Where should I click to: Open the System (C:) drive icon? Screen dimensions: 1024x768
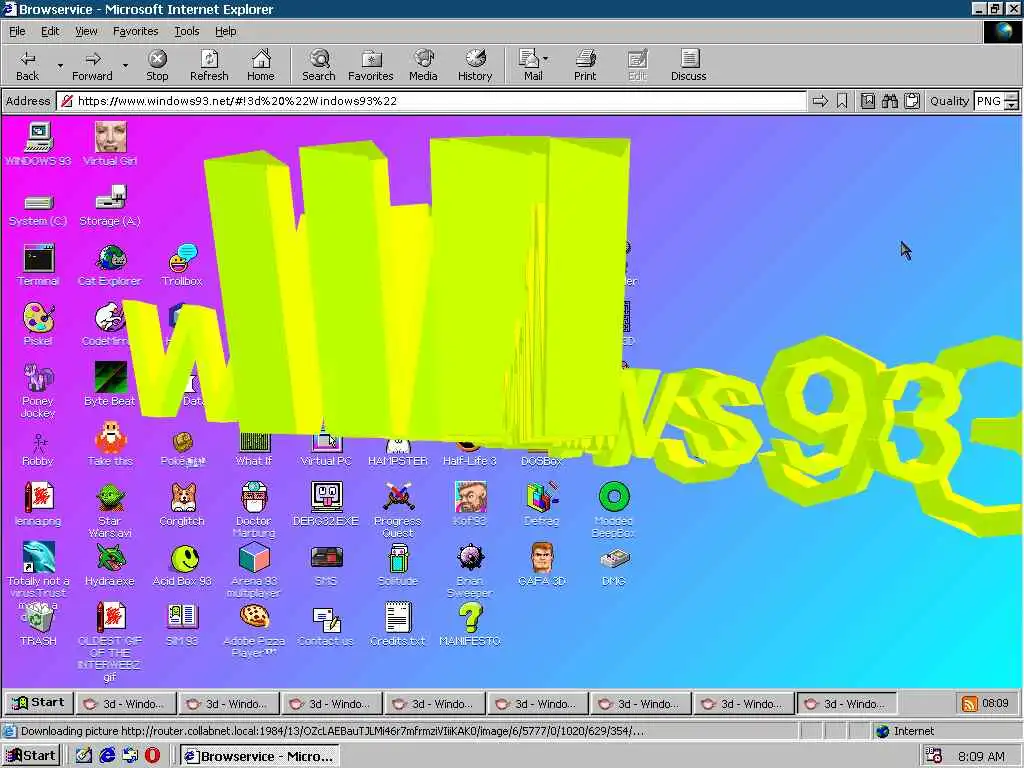(x=38, y=209)
